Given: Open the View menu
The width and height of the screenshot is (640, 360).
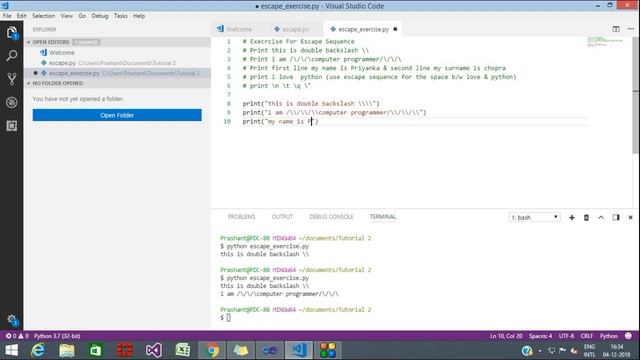Looking at the screenshot, I should 67,16.
